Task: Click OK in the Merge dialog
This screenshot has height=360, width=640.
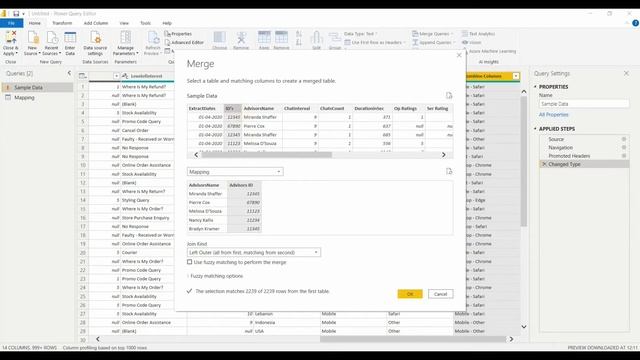Action: click(x=410, y=294)
